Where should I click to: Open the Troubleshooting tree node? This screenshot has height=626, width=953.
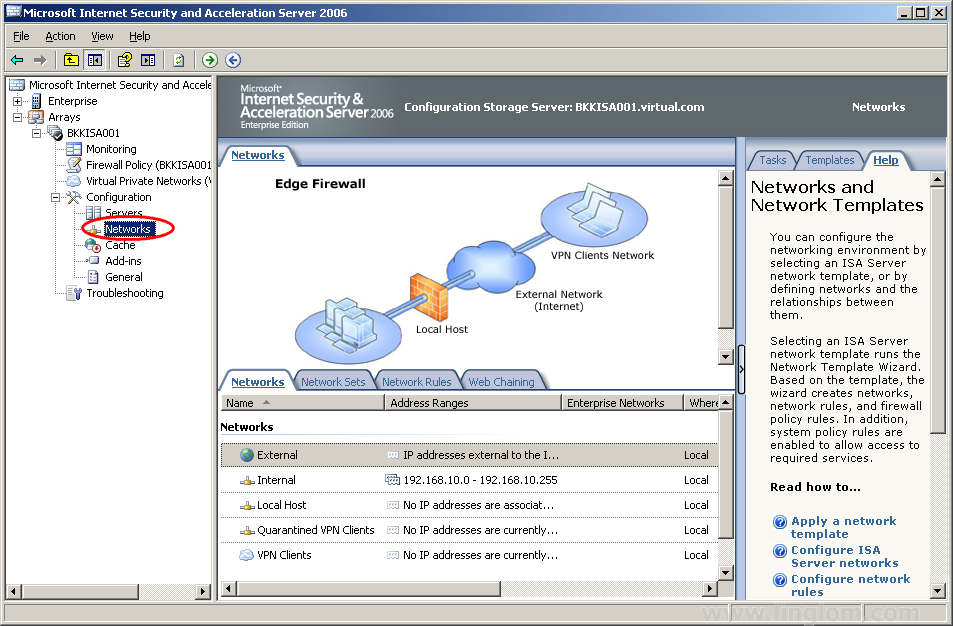(125, 293)
